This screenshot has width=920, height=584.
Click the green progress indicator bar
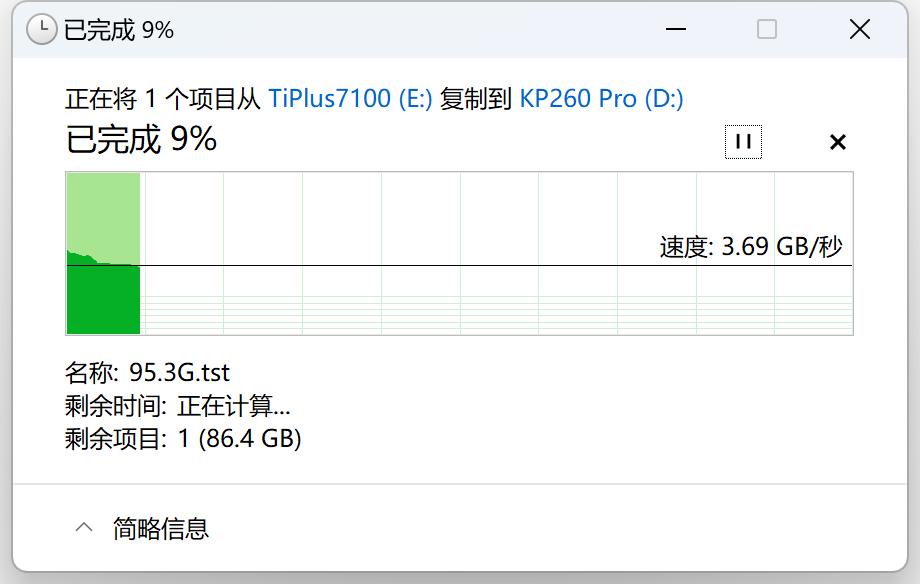tap(103, 298)
